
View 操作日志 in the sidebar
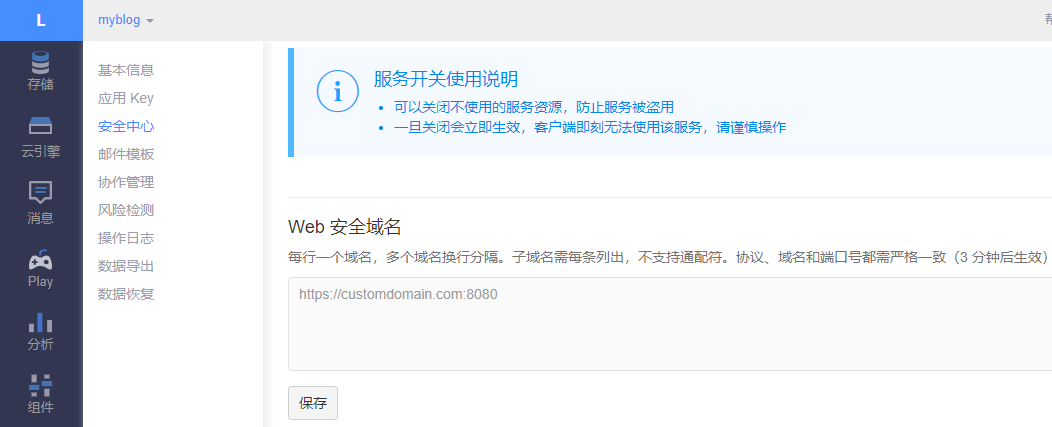[126, 238]
